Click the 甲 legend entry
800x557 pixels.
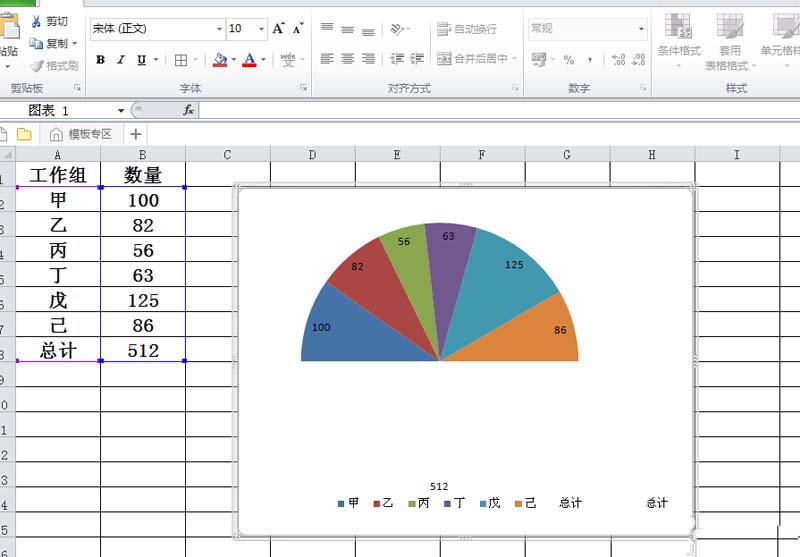[348, 503]
